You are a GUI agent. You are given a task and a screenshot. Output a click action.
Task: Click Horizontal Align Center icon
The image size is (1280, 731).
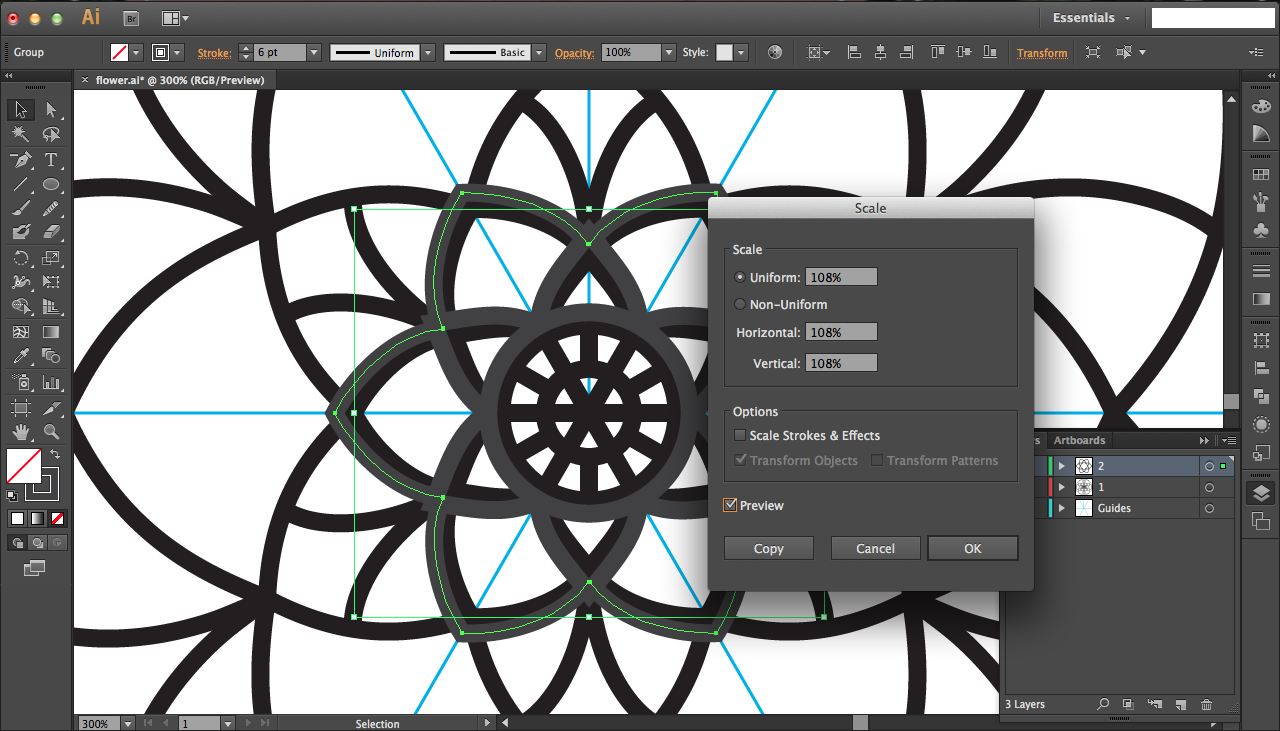tap(880, 52)
